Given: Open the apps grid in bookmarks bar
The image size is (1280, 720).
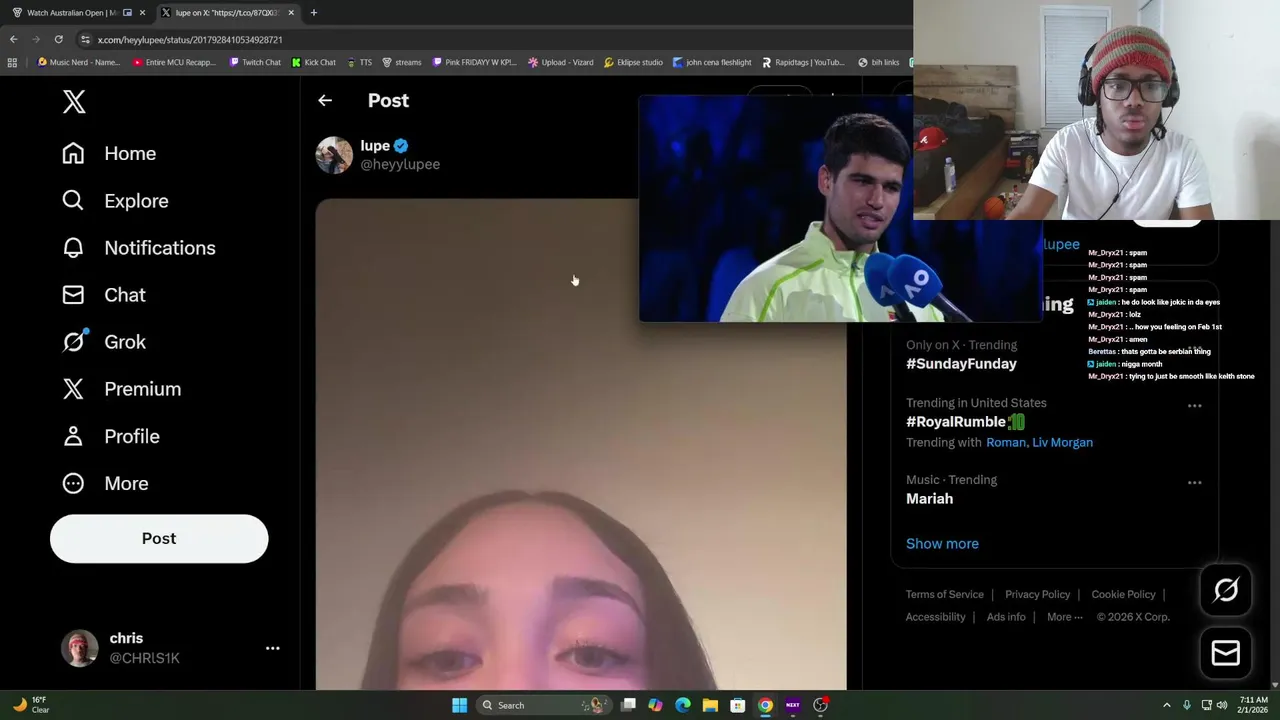Looking at the screenshot, I should (x=12, y=62).
